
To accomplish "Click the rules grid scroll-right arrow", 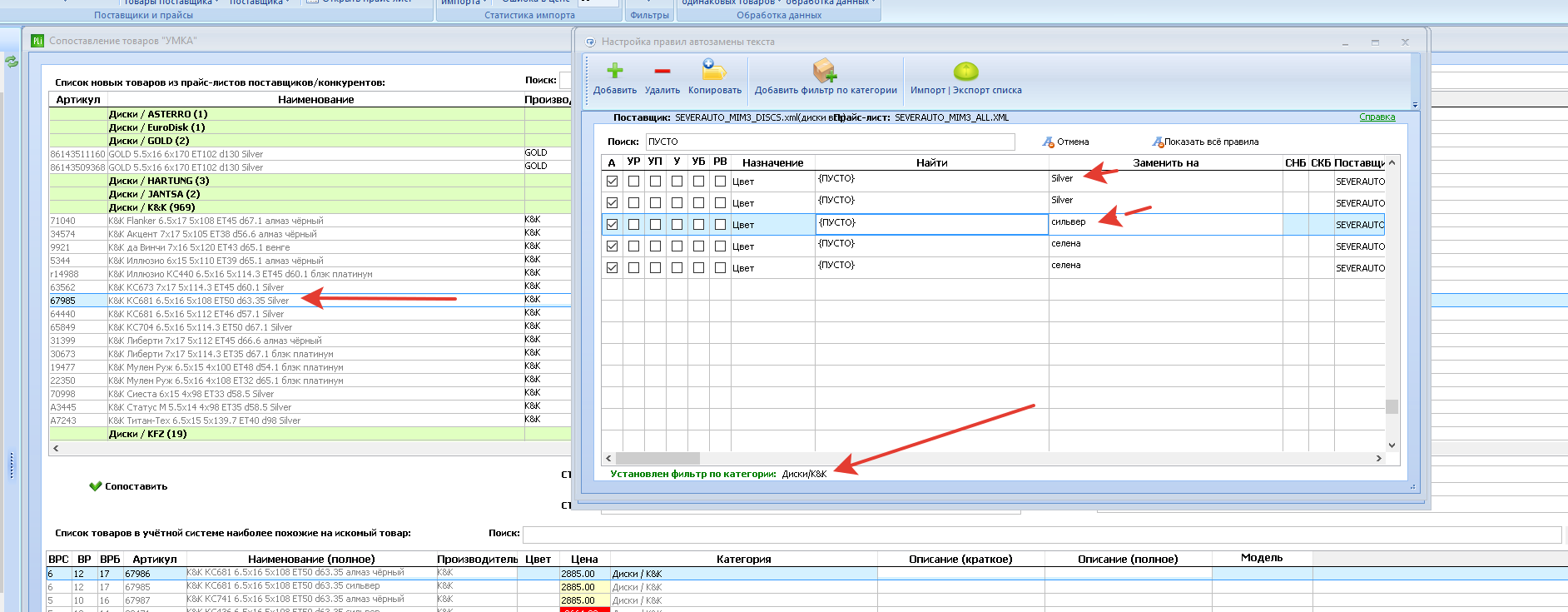I will click(x=1378, y=458).
